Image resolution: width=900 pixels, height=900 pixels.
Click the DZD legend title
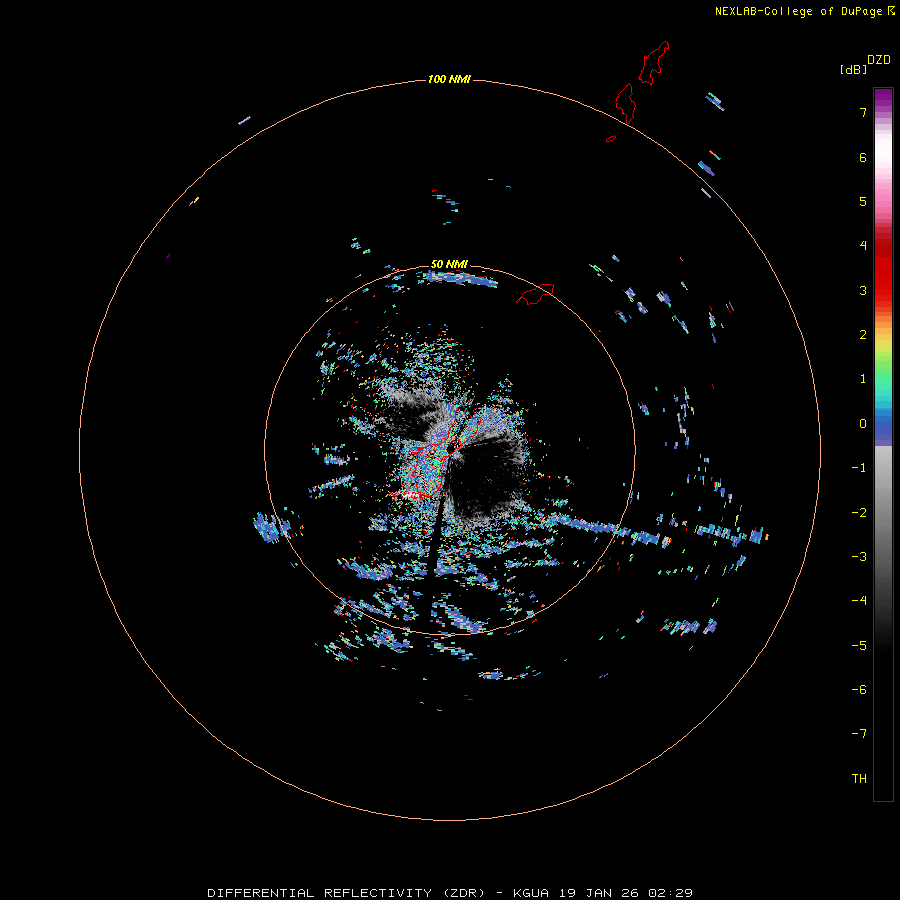[x=879, y=60]
